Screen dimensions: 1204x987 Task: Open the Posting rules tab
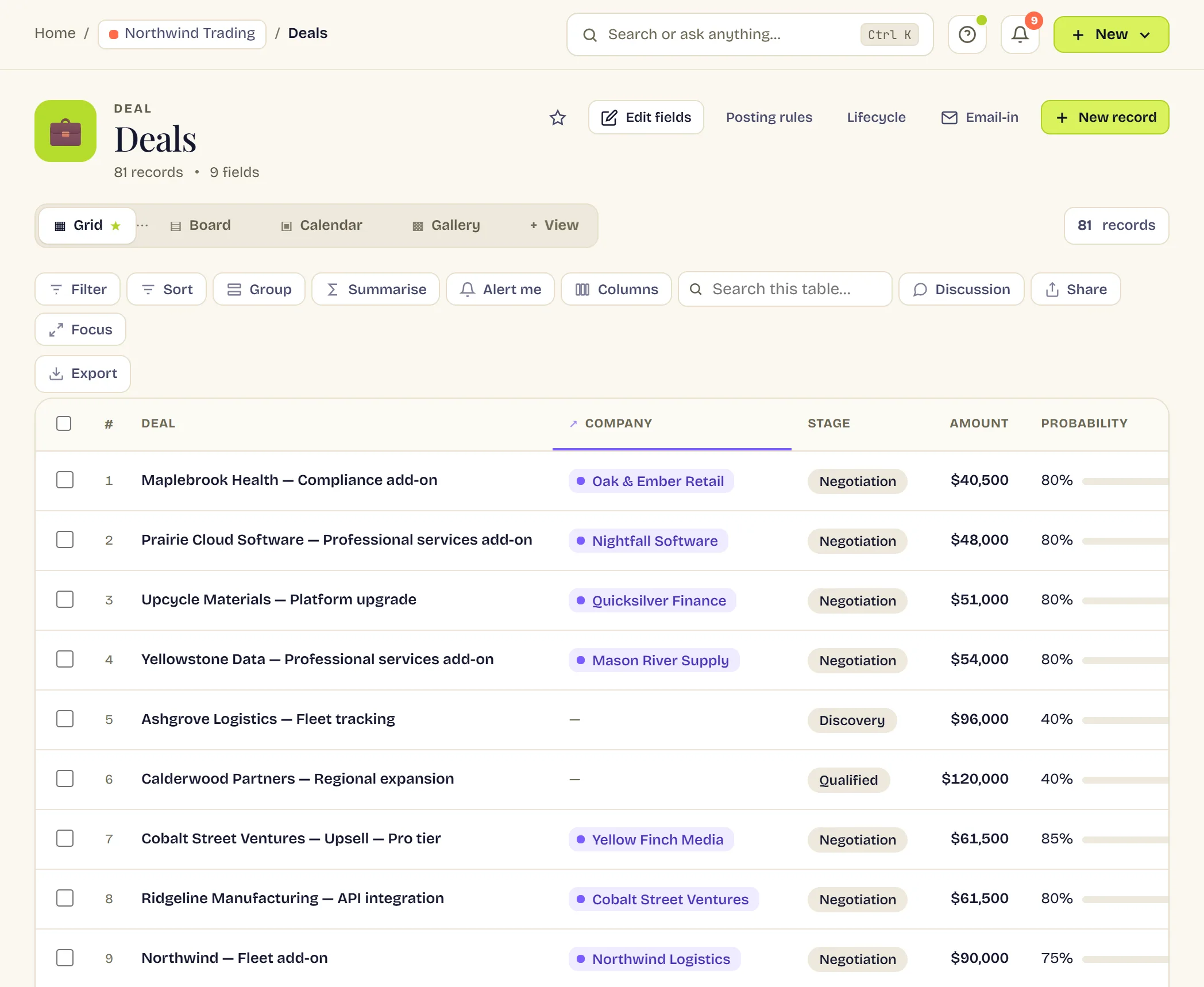tap(769, 117)
